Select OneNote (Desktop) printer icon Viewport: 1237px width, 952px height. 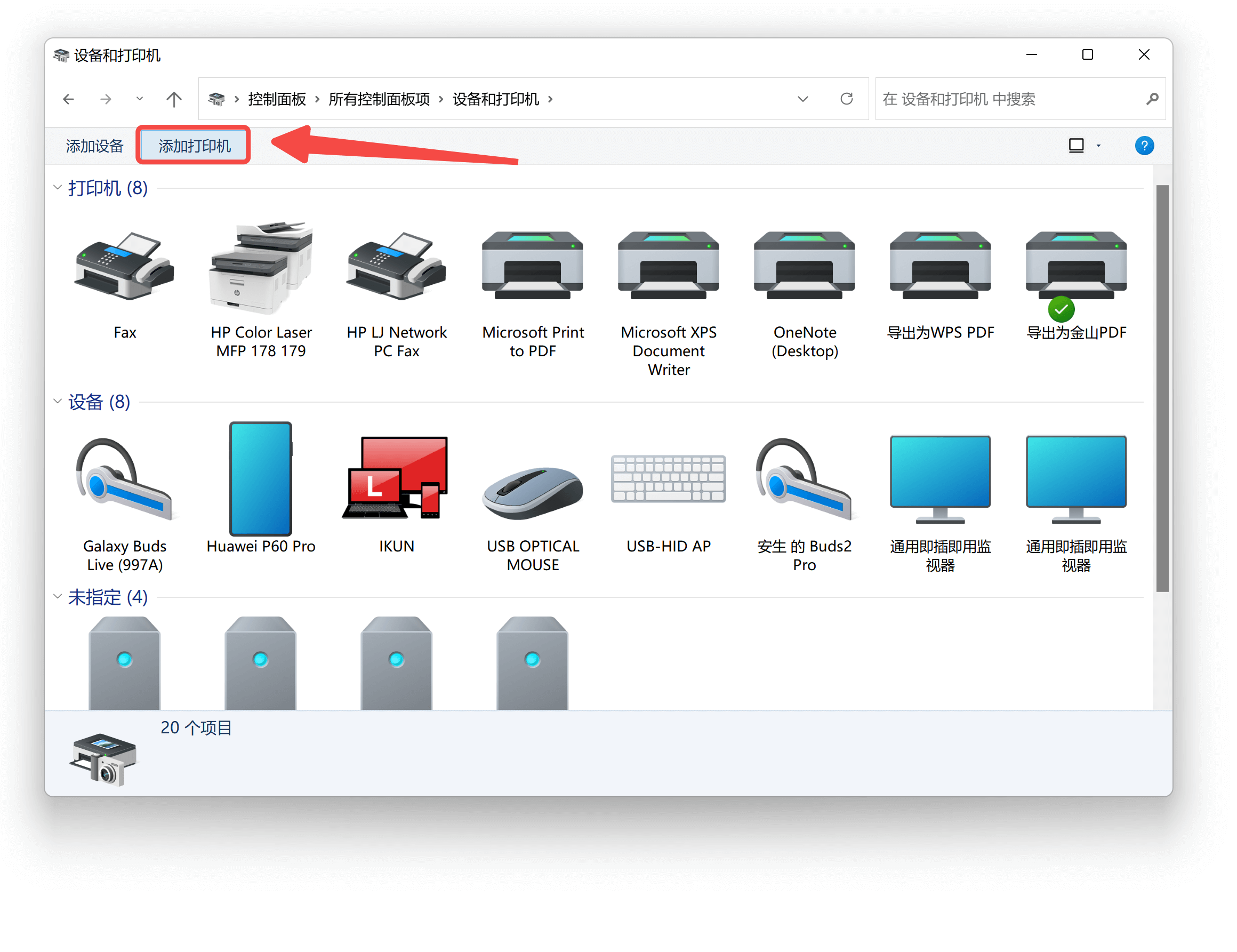(804, 265)
